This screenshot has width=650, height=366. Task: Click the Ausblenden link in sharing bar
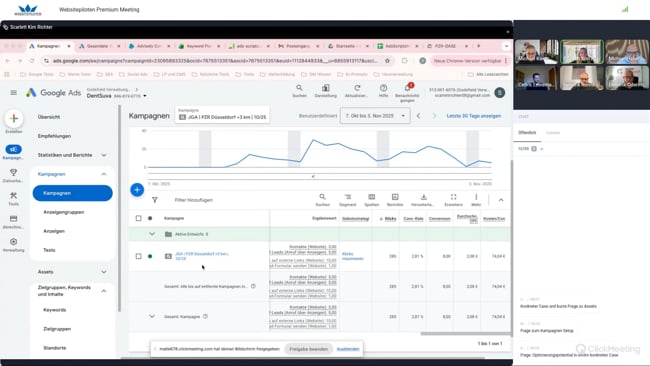click(348, 349)
